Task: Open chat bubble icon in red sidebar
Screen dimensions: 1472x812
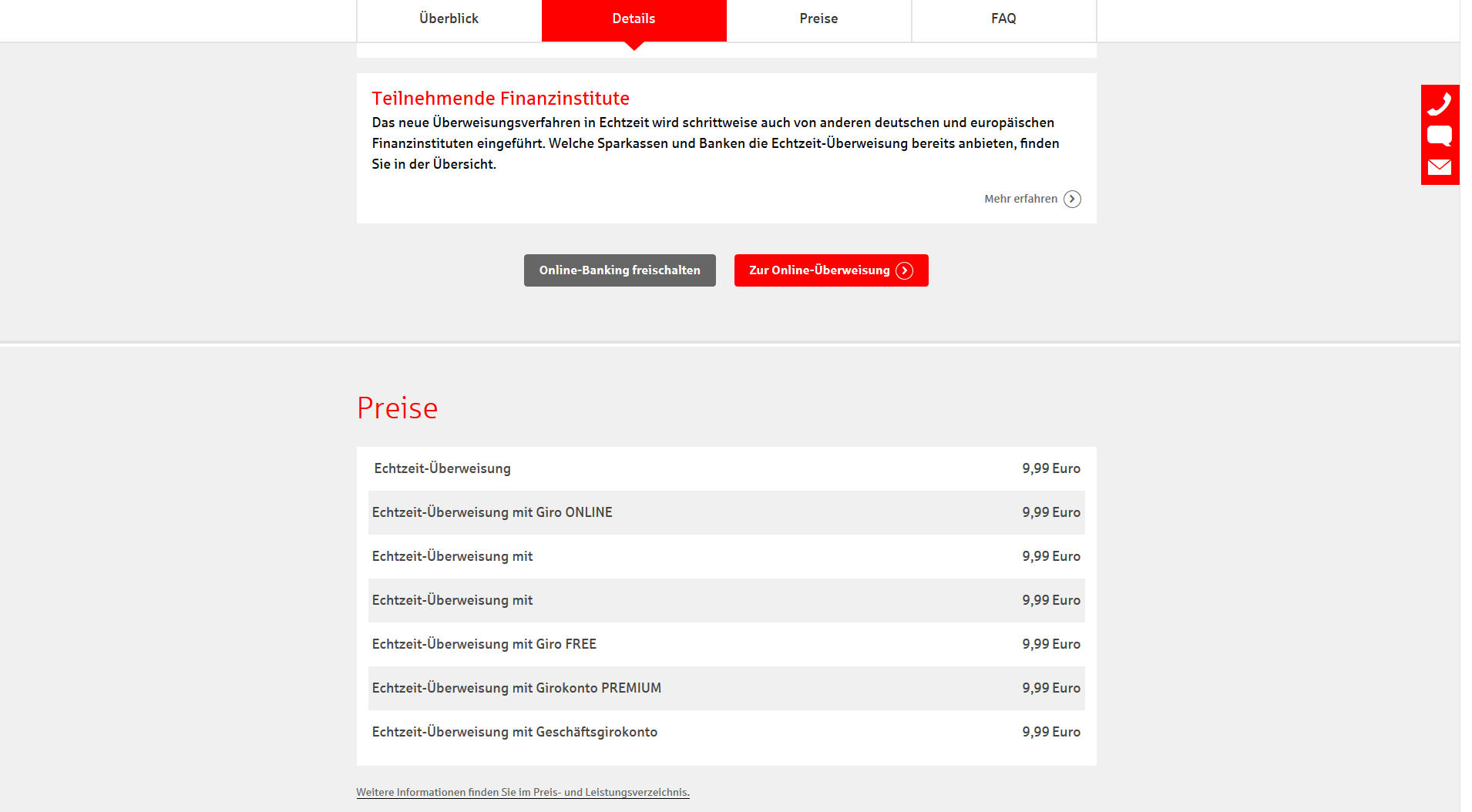Action: (1440, 136)
